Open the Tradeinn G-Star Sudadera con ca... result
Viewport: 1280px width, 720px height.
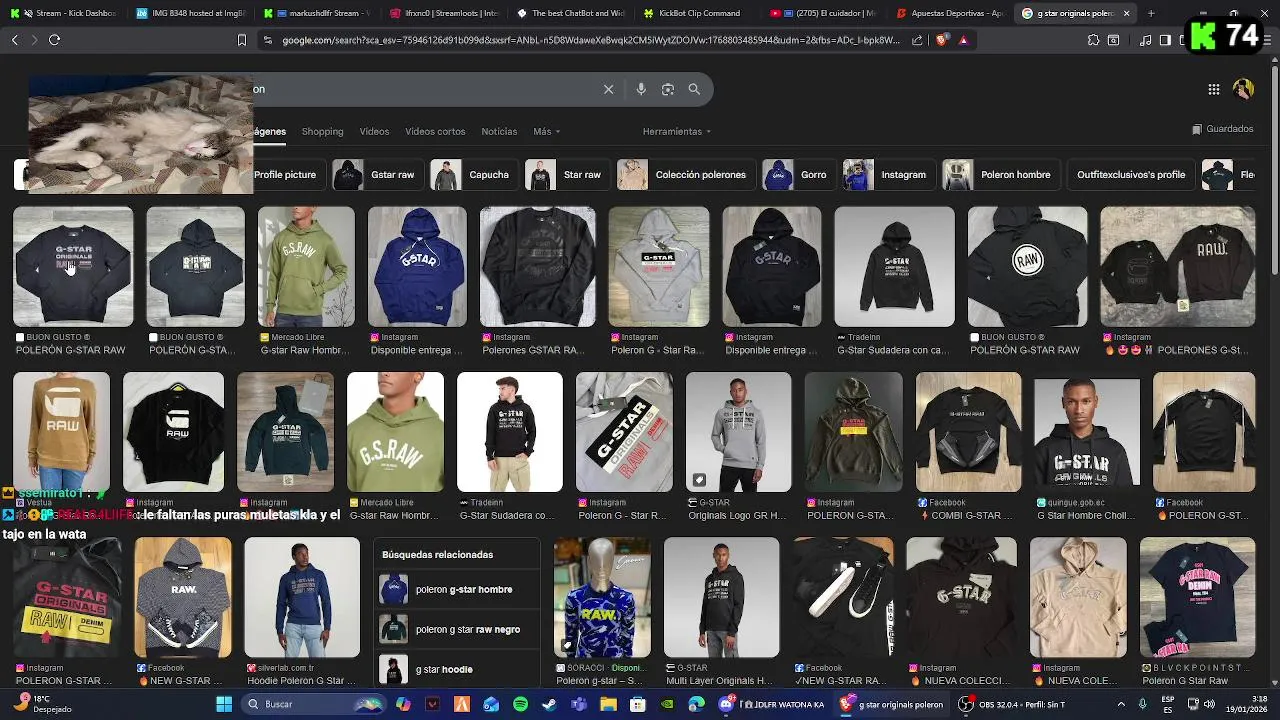(x=894, y=267)
